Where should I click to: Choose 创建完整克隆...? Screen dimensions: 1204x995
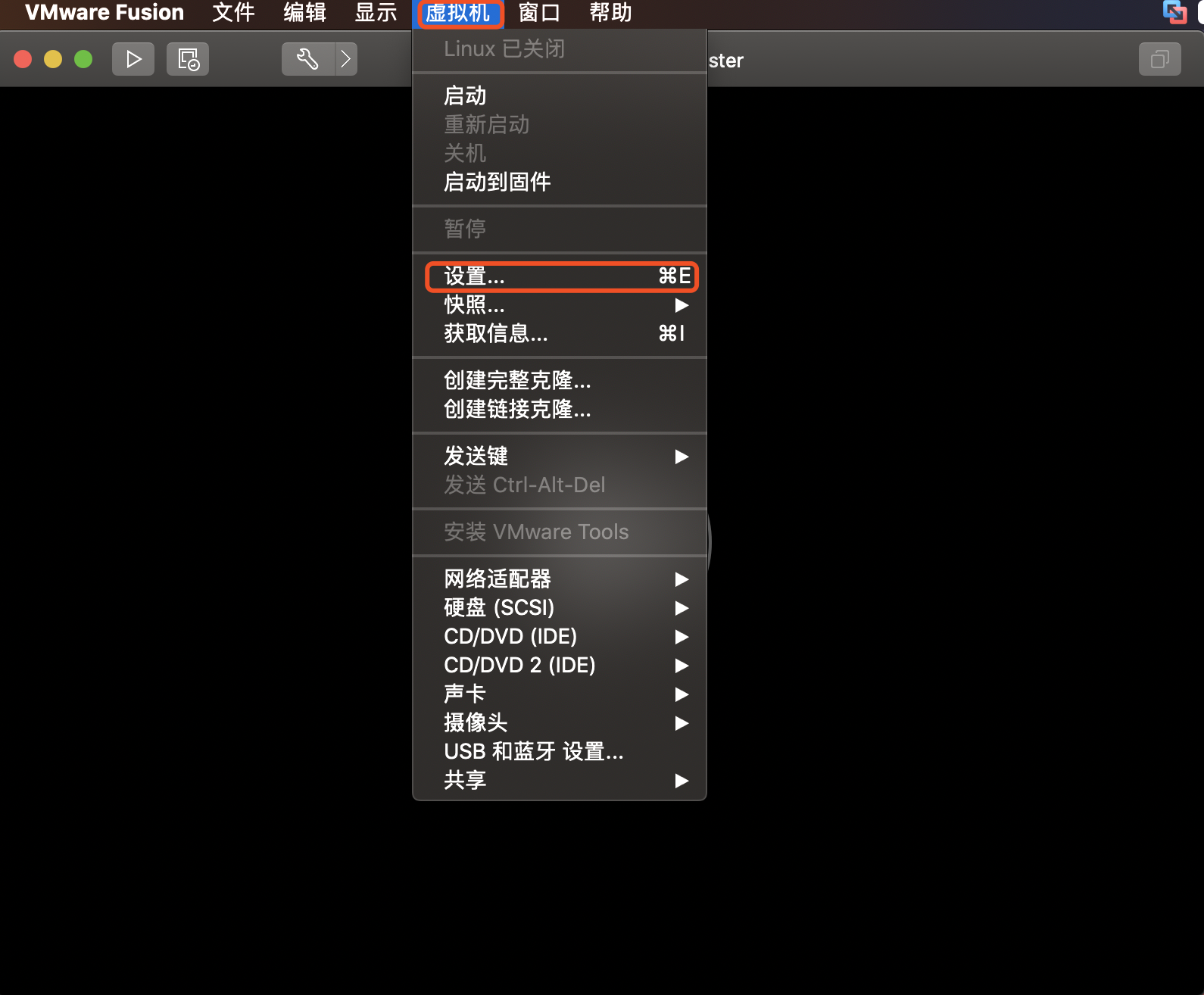[x=560, y=381]
